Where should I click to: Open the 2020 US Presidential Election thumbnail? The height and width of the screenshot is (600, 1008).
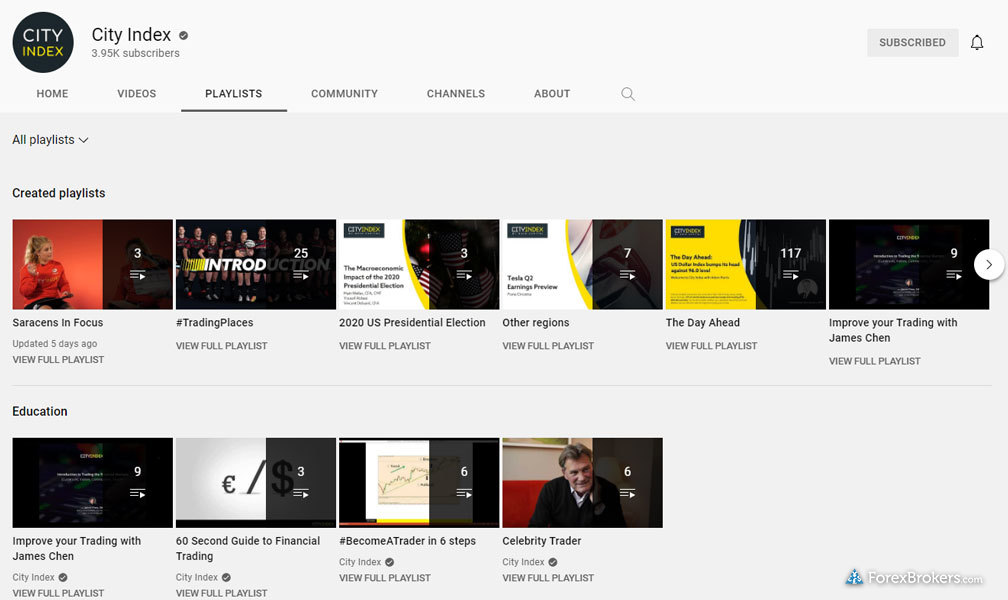click(419, 264)
